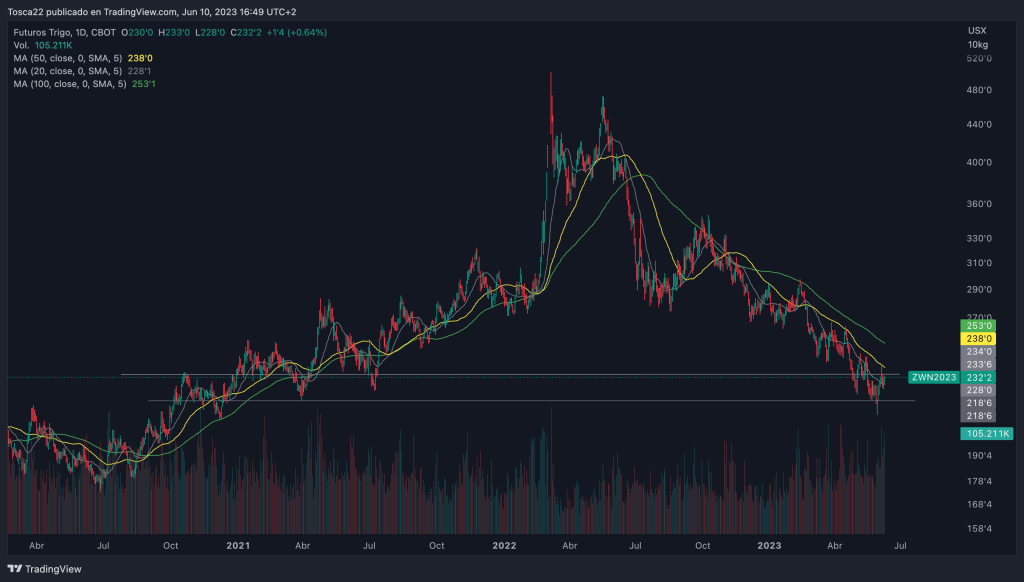Screen dimensions: 1024x582
Task: Select the MA 20 indicator legend
Action: [x=68, y=71]
